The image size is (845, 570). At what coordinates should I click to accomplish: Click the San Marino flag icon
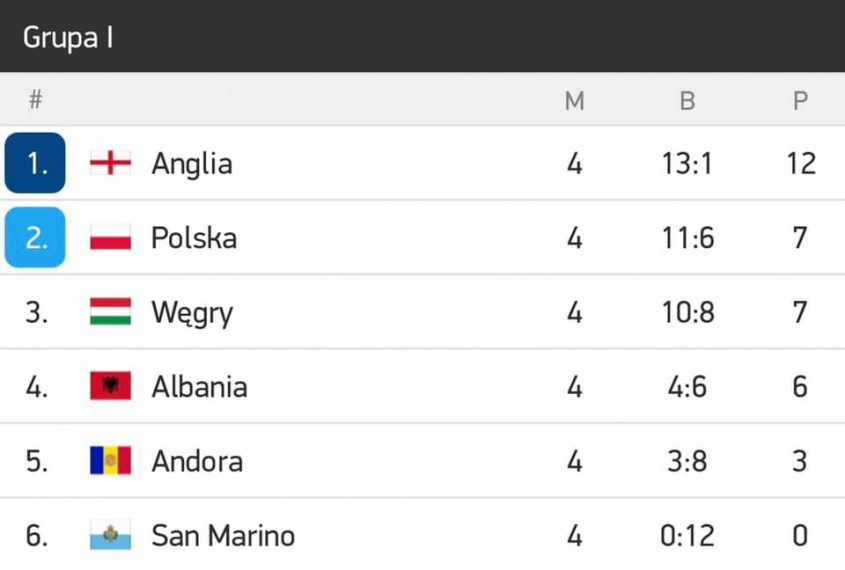coord(110,535)
